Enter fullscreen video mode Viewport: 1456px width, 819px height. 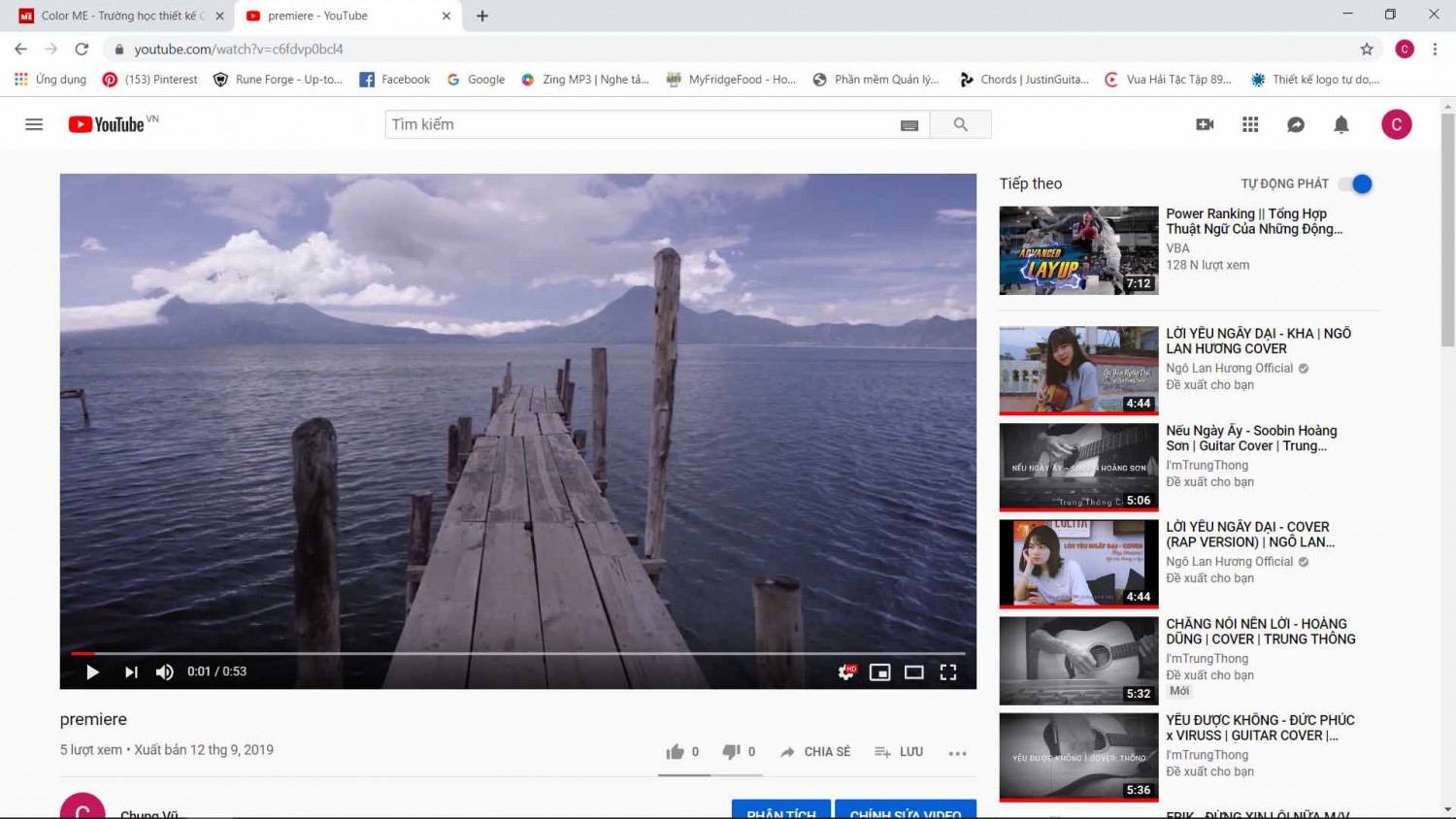948,672
